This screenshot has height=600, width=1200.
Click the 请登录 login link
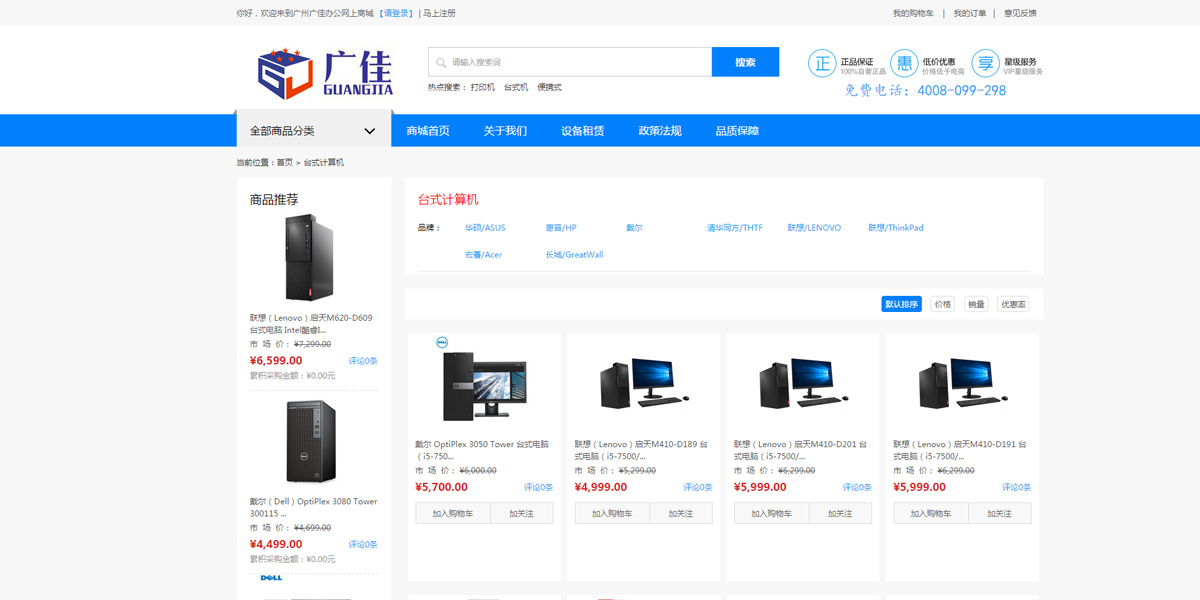tap(397, 13)
